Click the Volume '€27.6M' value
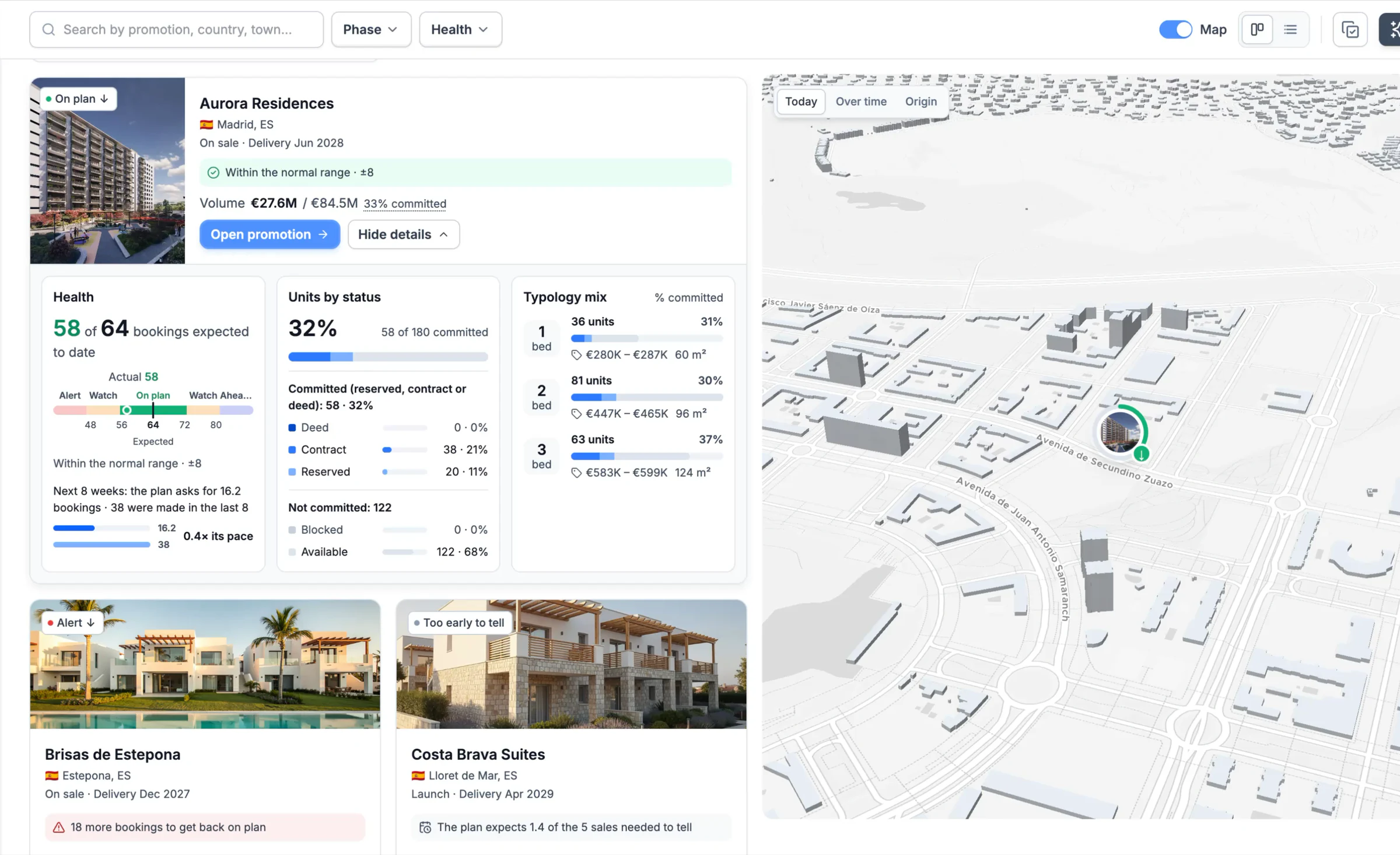Screen dimensions: 1400x855 click(x=274, y=203)
